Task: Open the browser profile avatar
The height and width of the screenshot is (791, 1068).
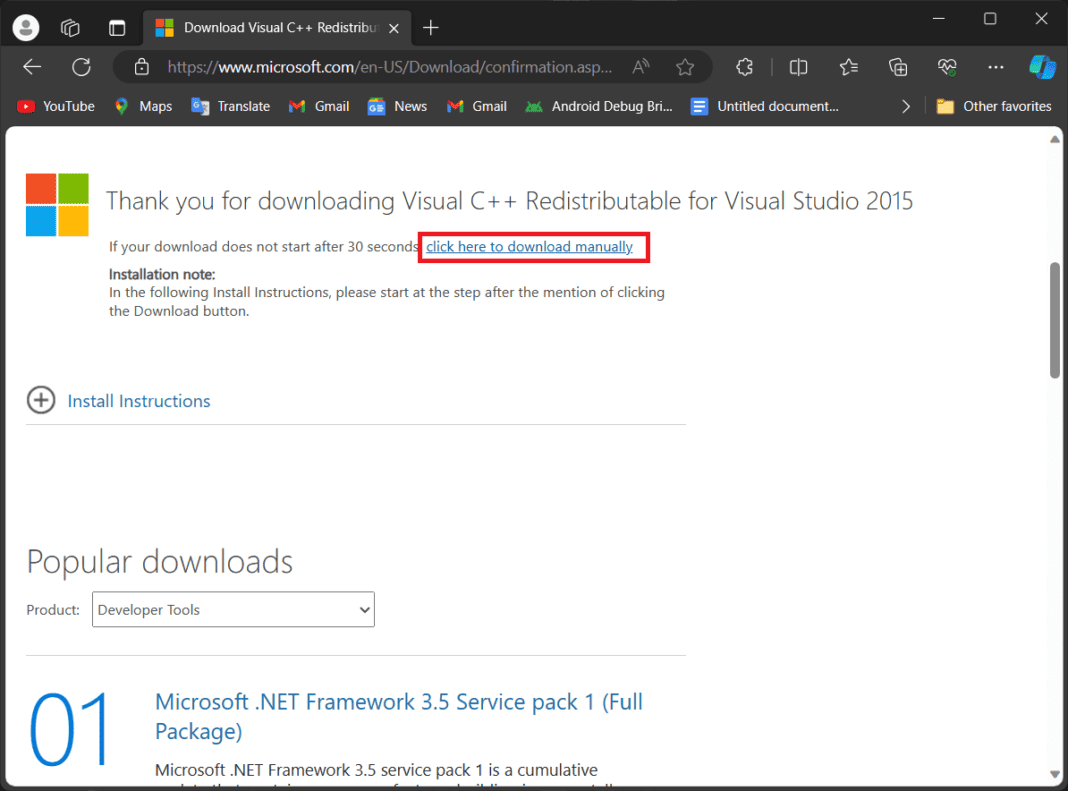Action: (25, 27)
